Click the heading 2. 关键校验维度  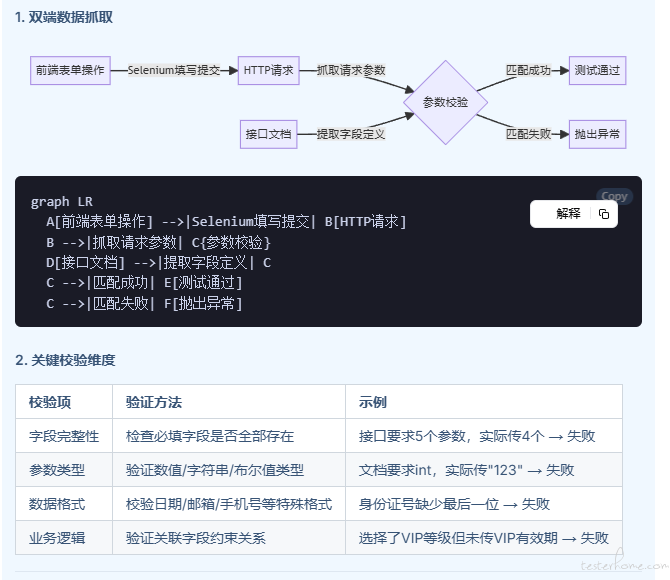coord(65,360)
